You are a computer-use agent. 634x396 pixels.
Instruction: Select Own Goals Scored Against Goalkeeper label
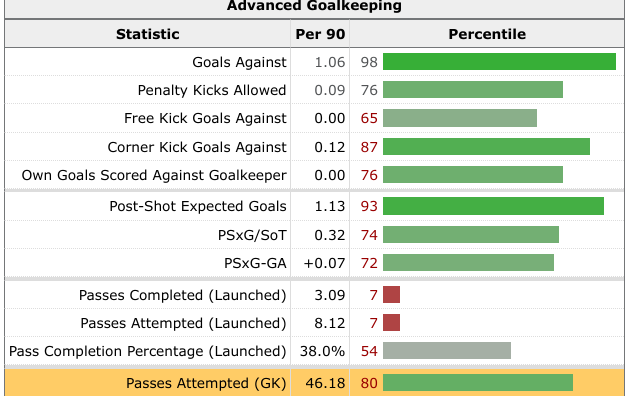point(154,175)
